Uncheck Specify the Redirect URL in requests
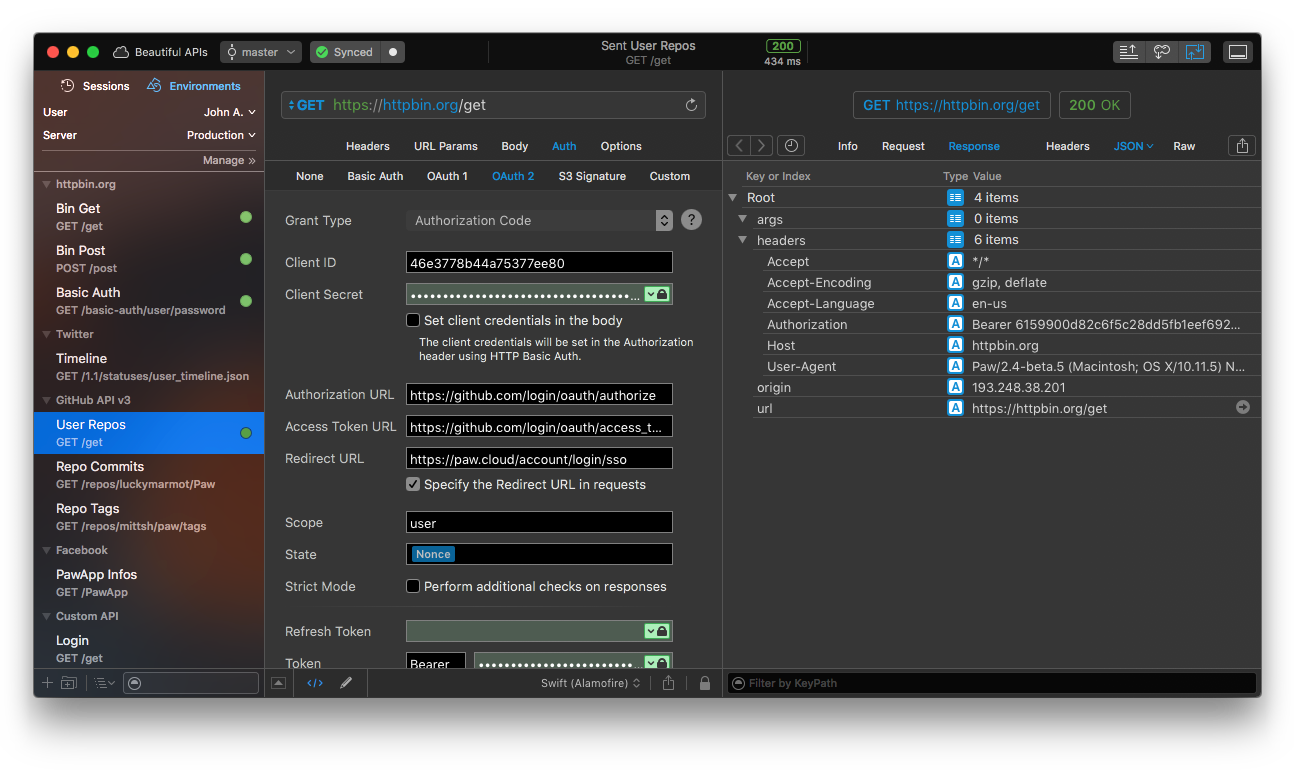Image resolution: width=1294 pixels, height=778 pixels. (x=413, y=484)
